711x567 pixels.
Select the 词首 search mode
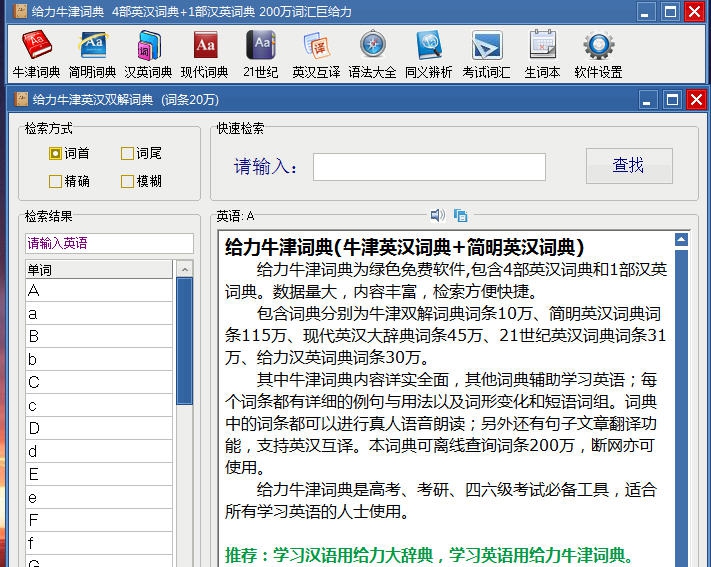pyautogui.click(x=69, y=153)
